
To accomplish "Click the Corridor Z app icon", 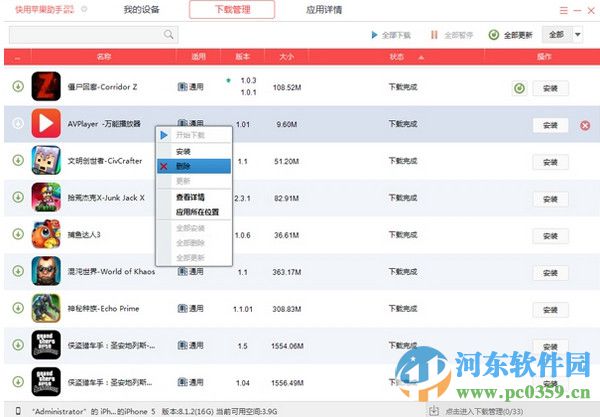I will [x=46, y=86].
